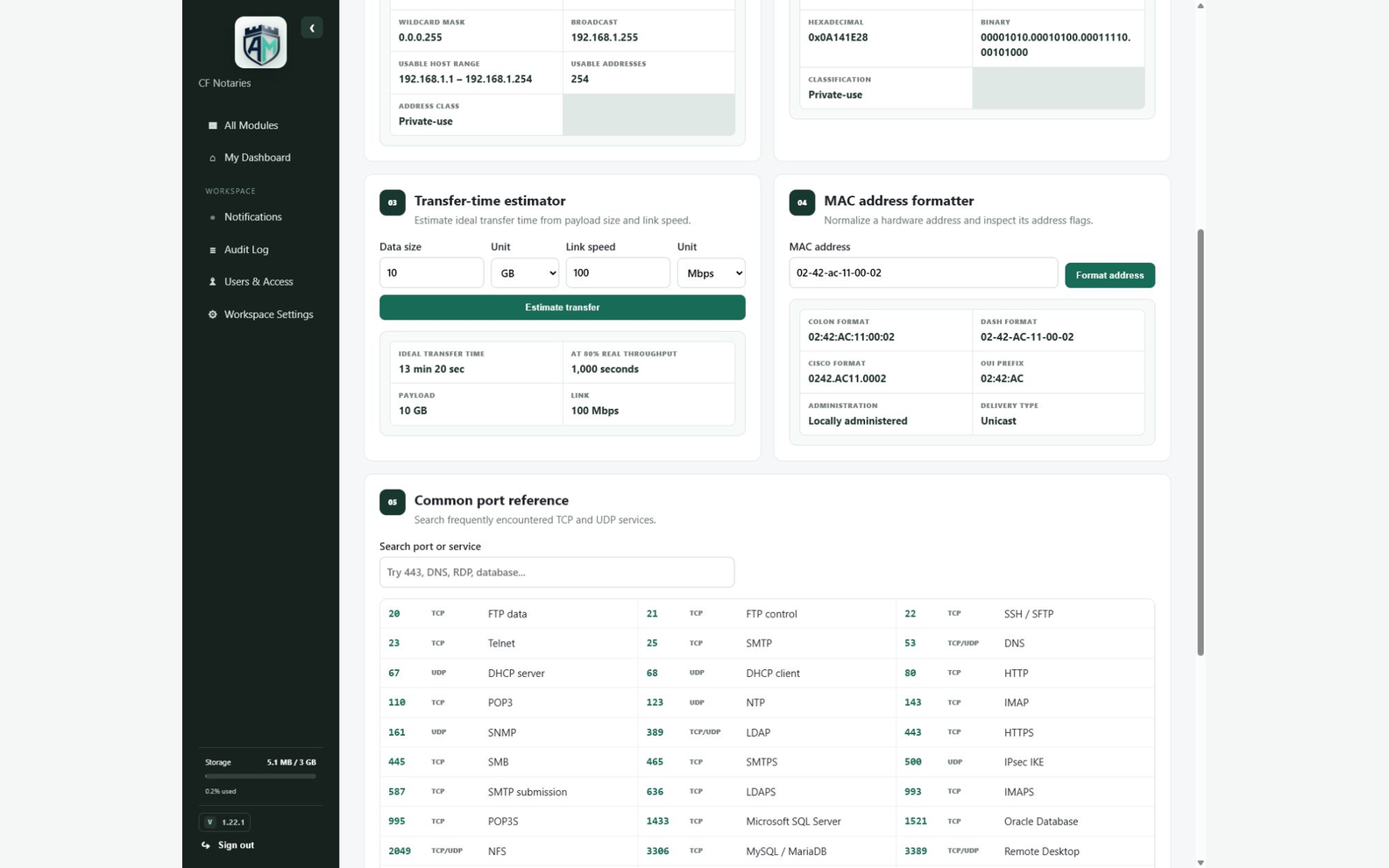
Task: Click the OUI prefix value 02:42:AC
Action: coord(1002,379)
